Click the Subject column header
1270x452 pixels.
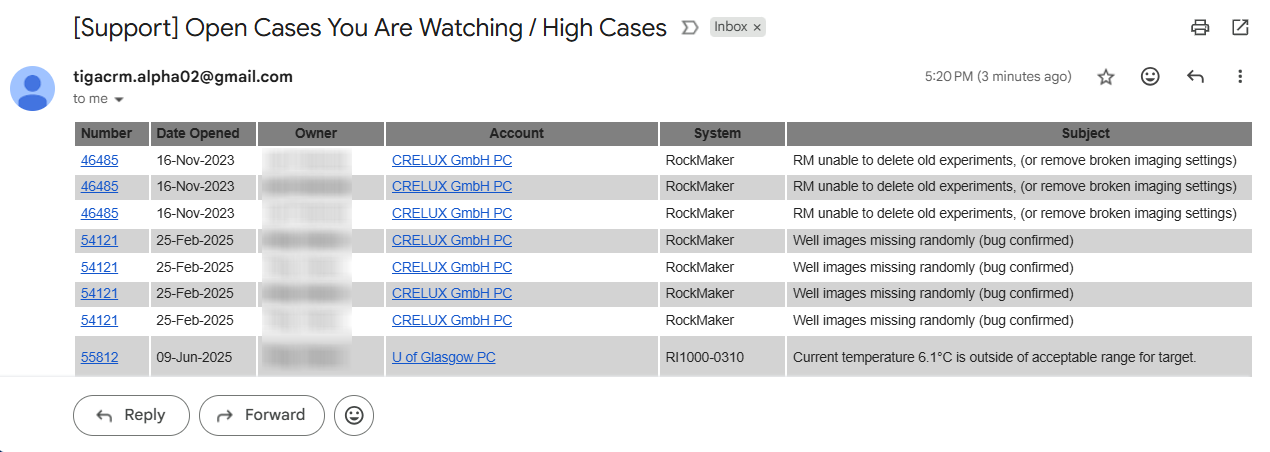tap(1085, 133)
